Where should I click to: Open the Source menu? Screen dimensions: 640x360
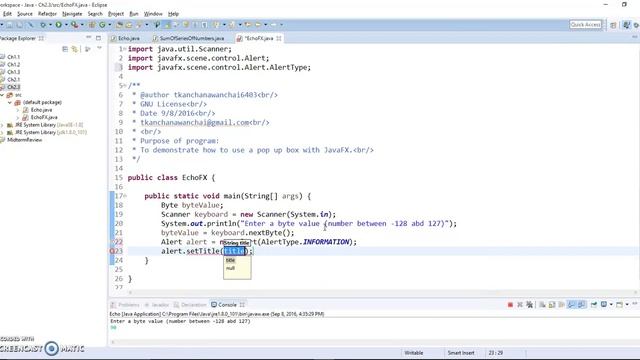click(24, 14)
